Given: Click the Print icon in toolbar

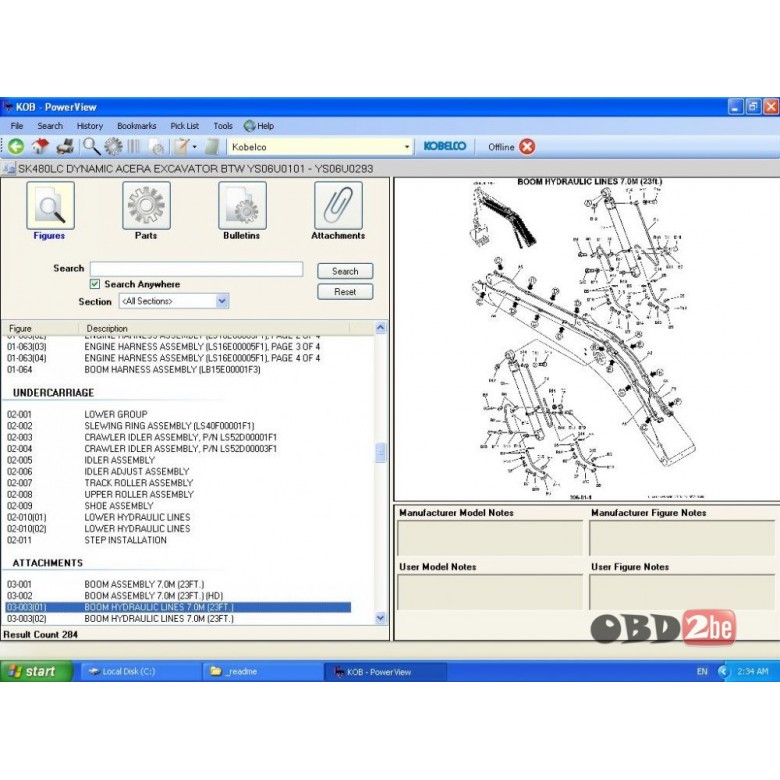Looking at the screenshot, I should pos(65,147).
